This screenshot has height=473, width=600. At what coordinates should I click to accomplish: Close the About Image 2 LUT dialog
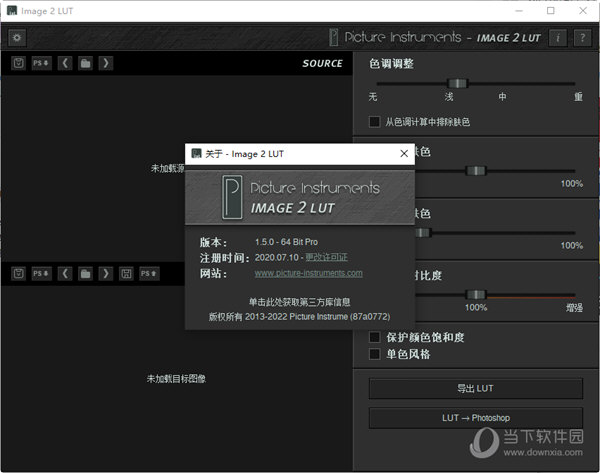click(404, 153)
